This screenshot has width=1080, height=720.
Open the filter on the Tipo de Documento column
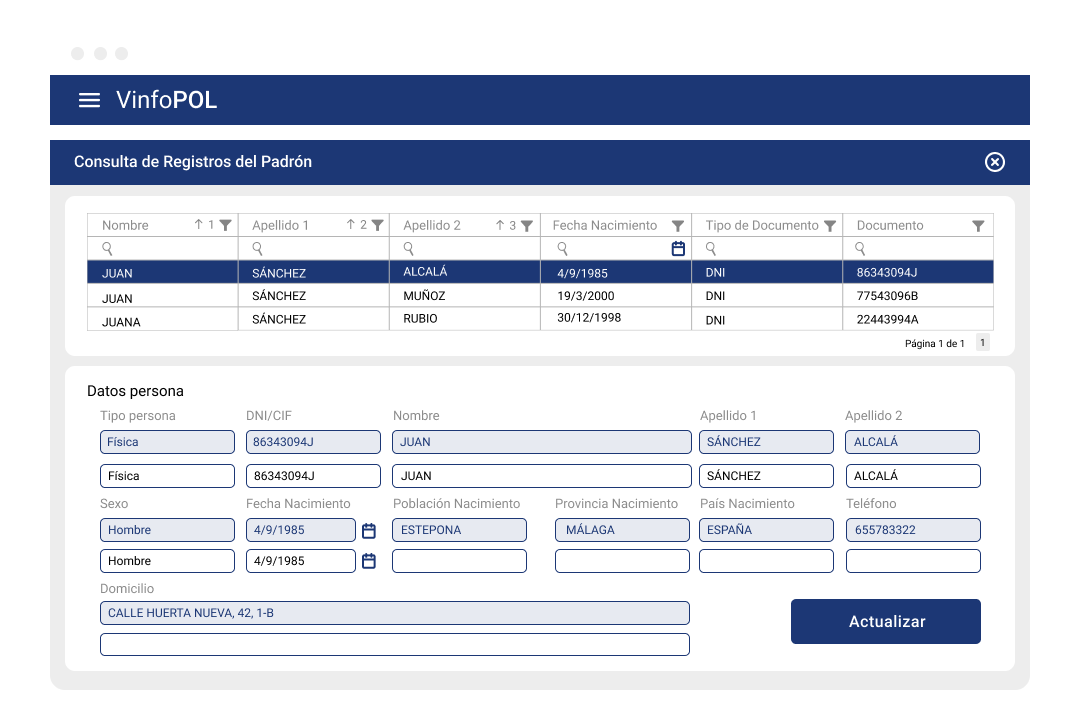click(830, 226)
